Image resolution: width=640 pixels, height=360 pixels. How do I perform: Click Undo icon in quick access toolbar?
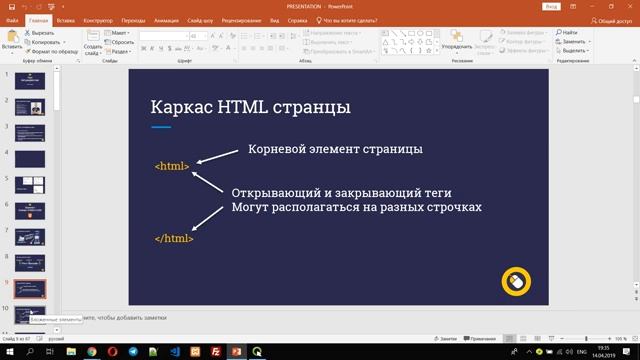(24, 7)
